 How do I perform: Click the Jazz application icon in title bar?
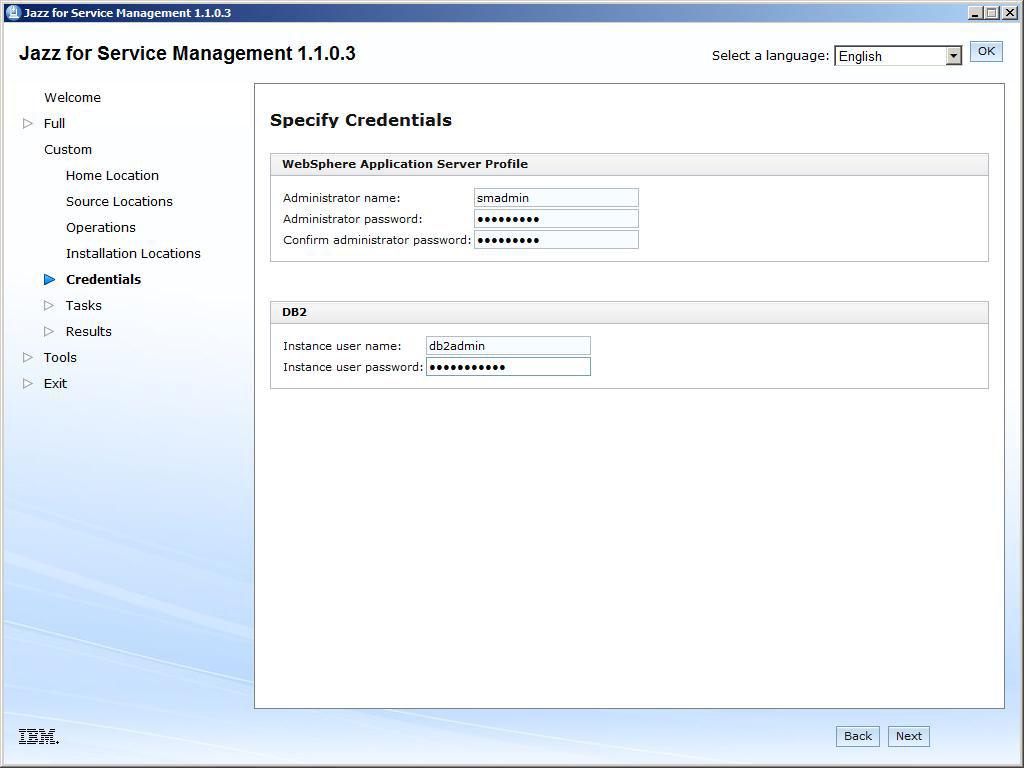pyautogui.click(x=12, y=12)
